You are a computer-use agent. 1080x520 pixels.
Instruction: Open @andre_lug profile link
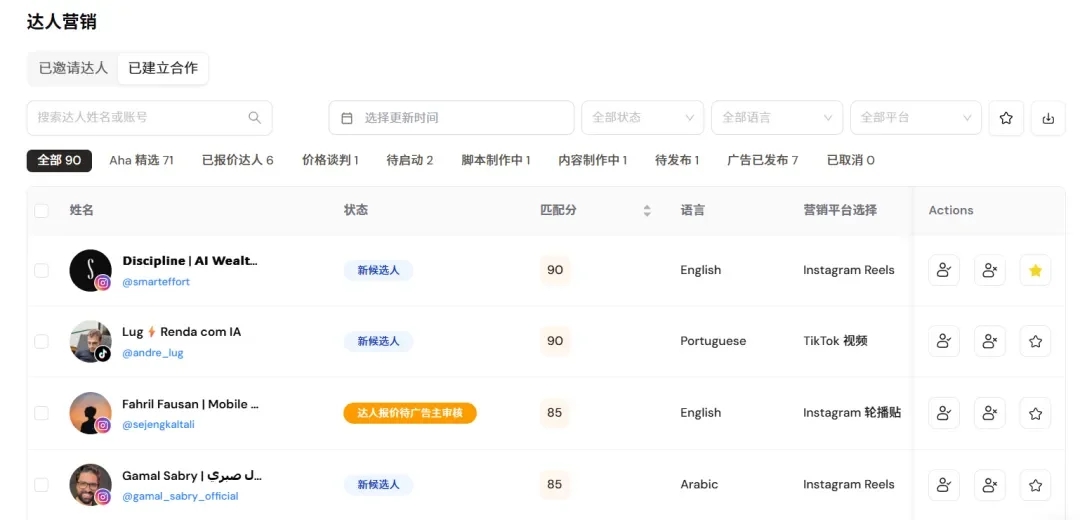(x=153, y=353)
